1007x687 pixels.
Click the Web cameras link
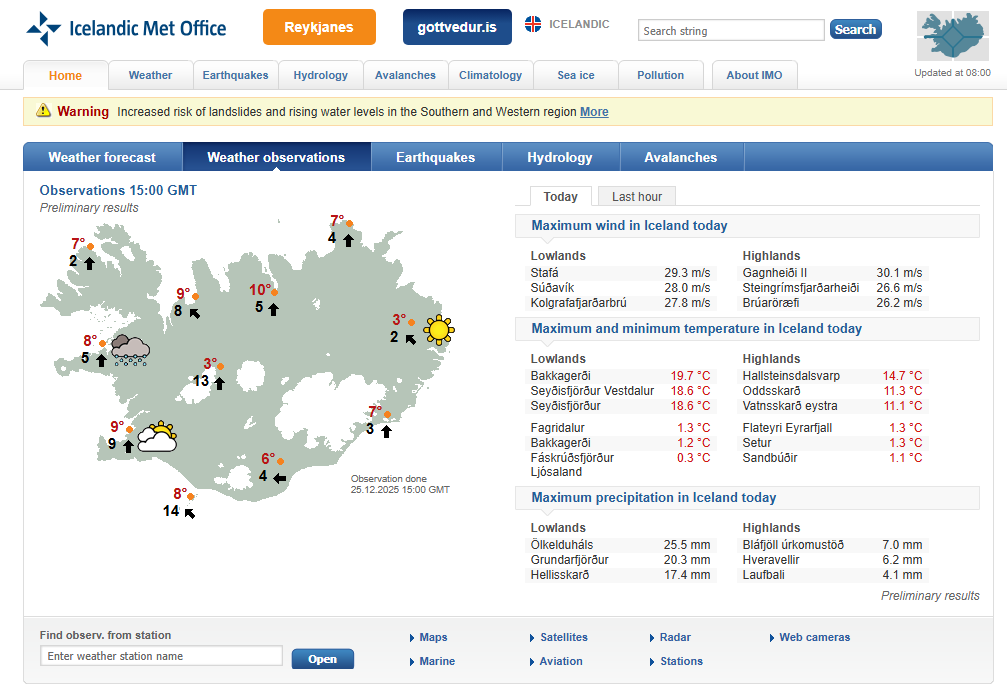pos(814,637)
